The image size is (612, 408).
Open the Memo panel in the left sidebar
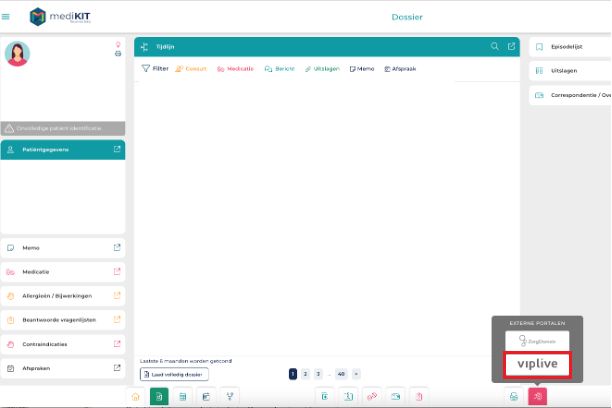pos(63,248)
